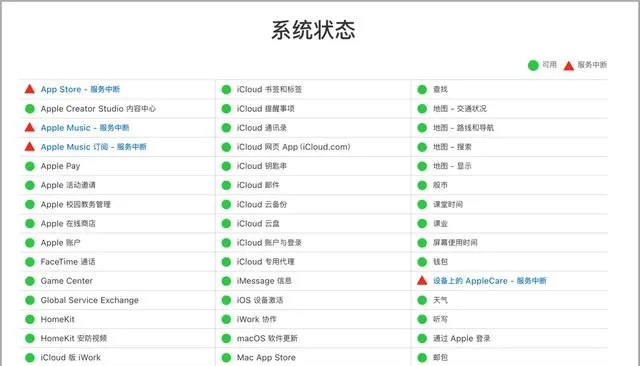Click the green dot for iMessage 信息
The height and width of the screenshot is (366, 640).
[226, 281]
